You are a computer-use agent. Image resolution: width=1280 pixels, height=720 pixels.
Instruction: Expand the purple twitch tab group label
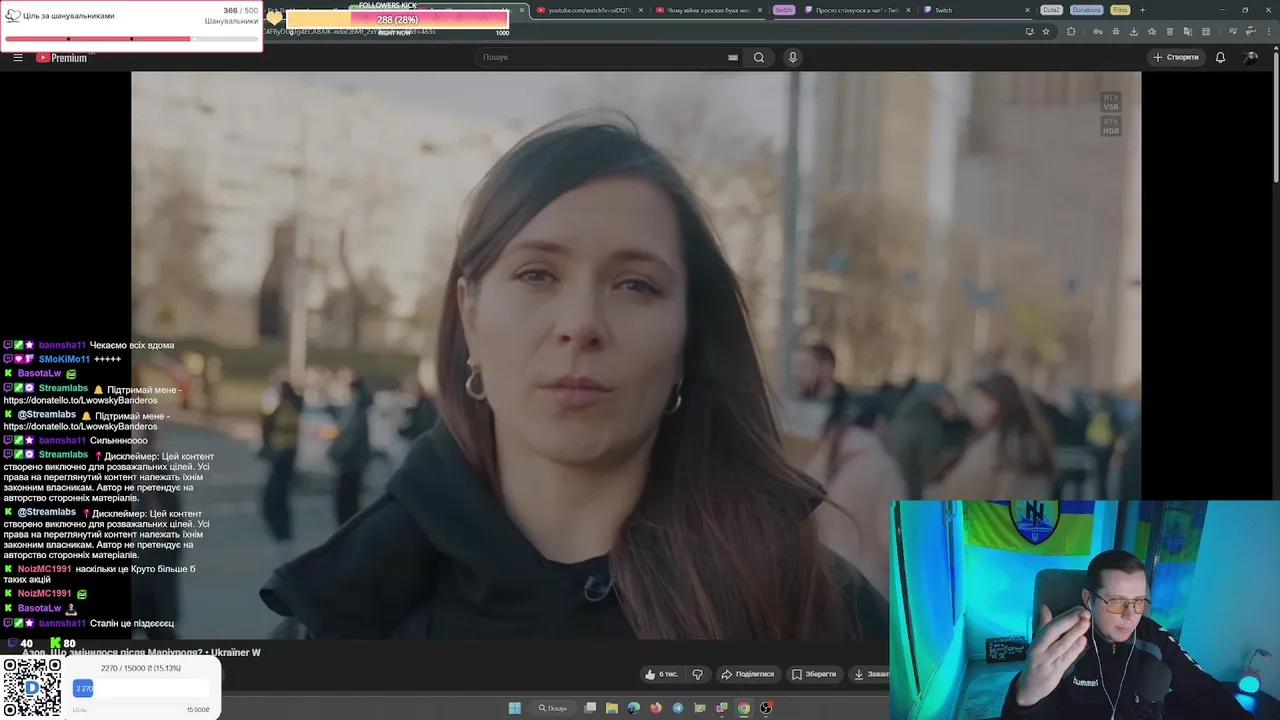[x=784, y=10]
